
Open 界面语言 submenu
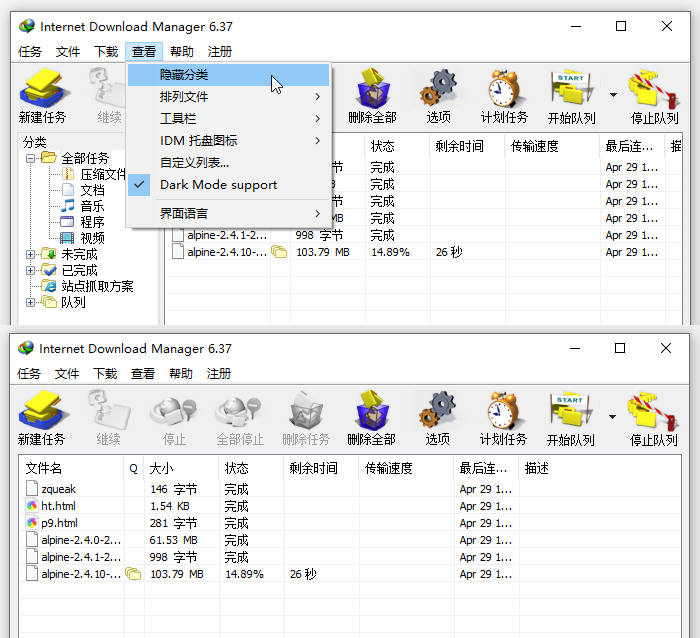[x=229, y=213]
